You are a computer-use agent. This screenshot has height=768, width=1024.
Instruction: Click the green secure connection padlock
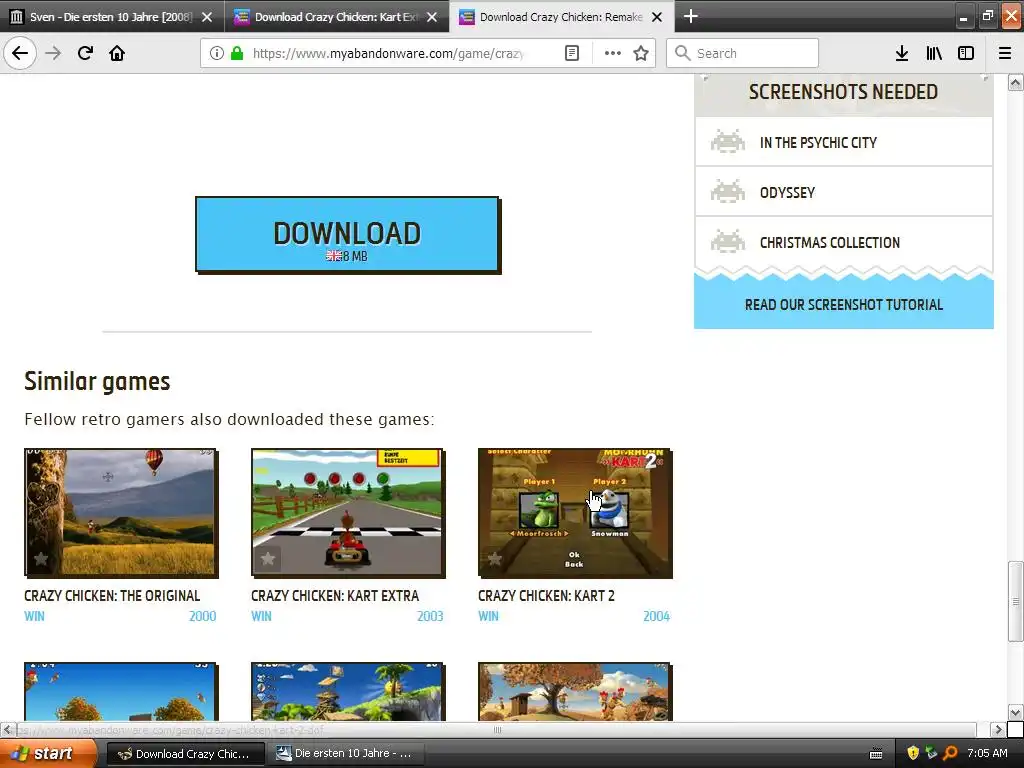(237, 53)
